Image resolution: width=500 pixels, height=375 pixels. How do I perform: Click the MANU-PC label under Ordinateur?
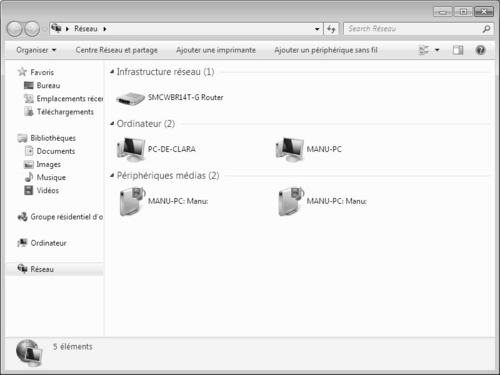(x=324, y=149)
